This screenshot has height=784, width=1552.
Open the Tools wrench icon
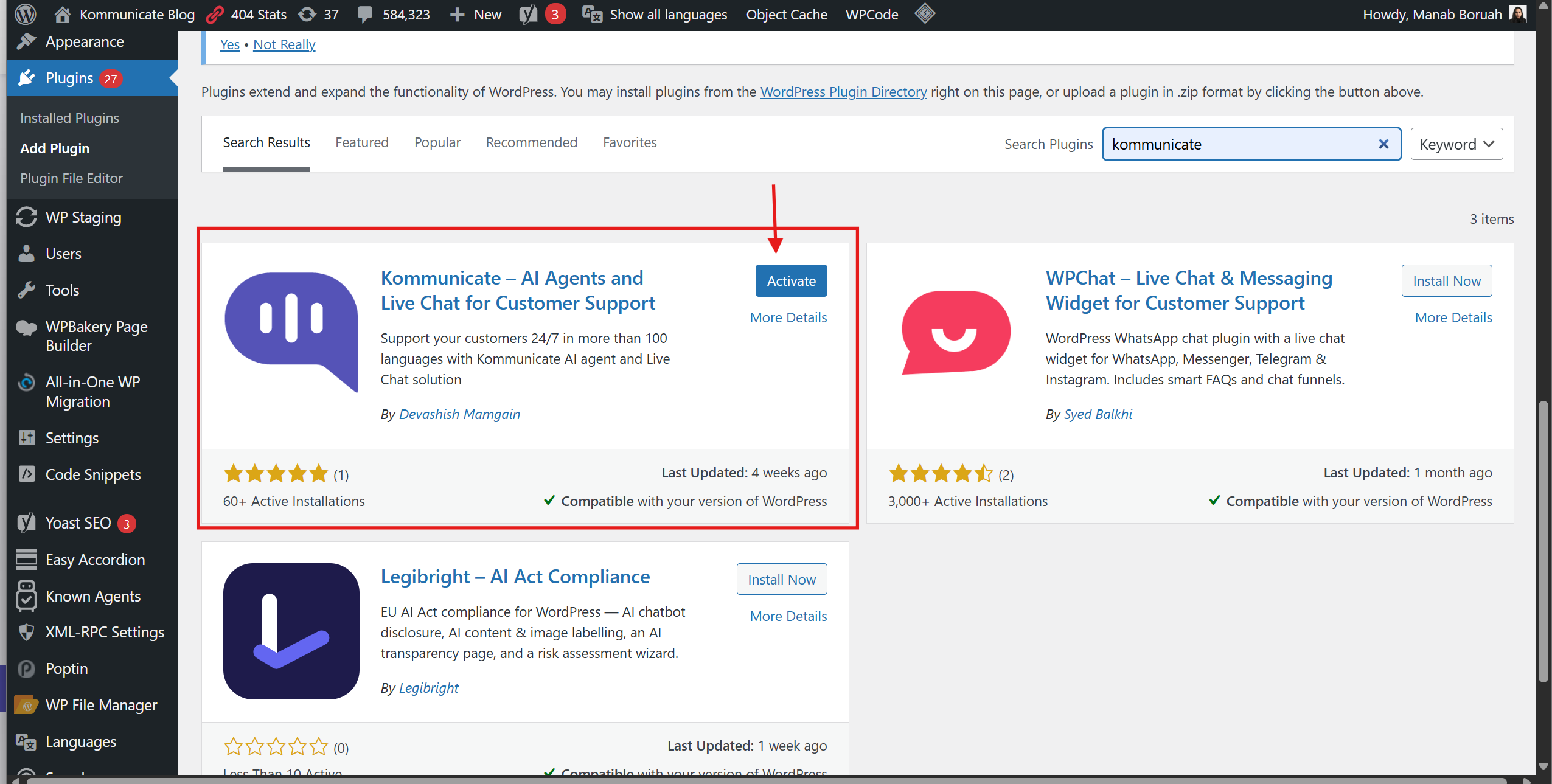tap(26, 290)
